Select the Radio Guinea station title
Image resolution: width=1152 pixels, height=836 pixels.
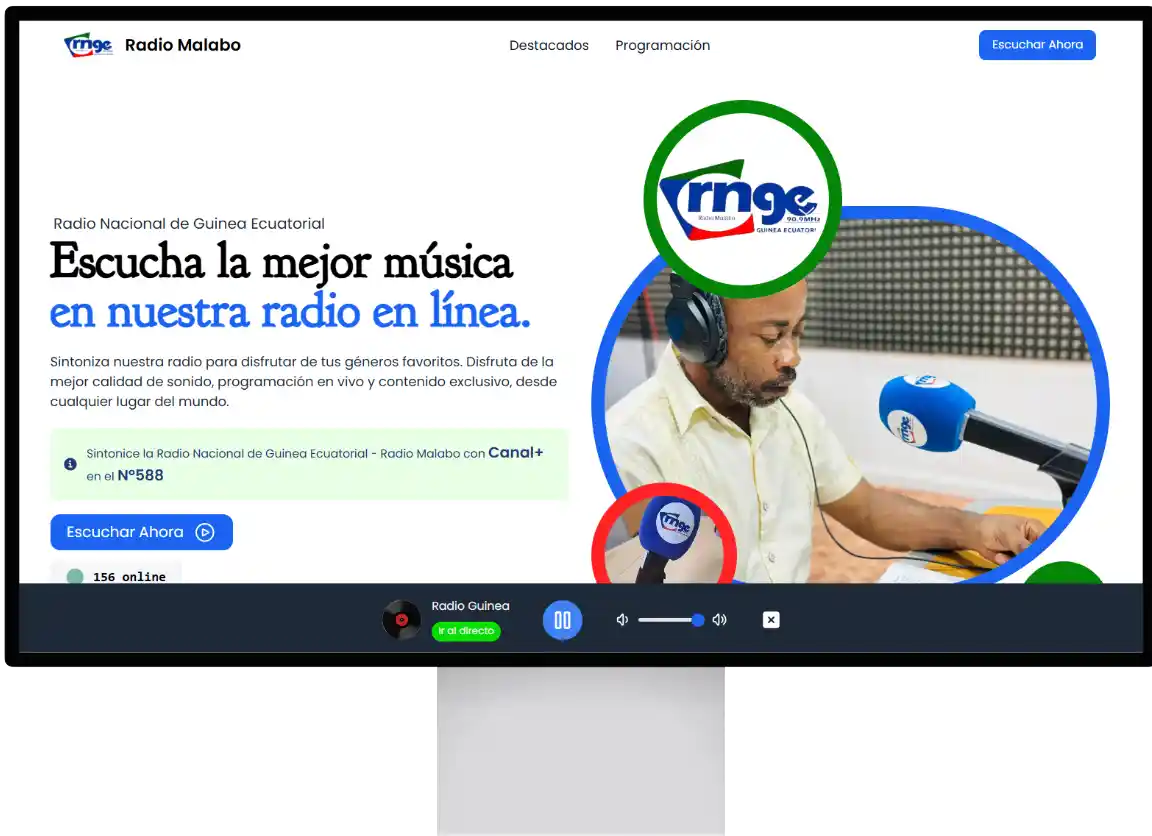[470, 606]
